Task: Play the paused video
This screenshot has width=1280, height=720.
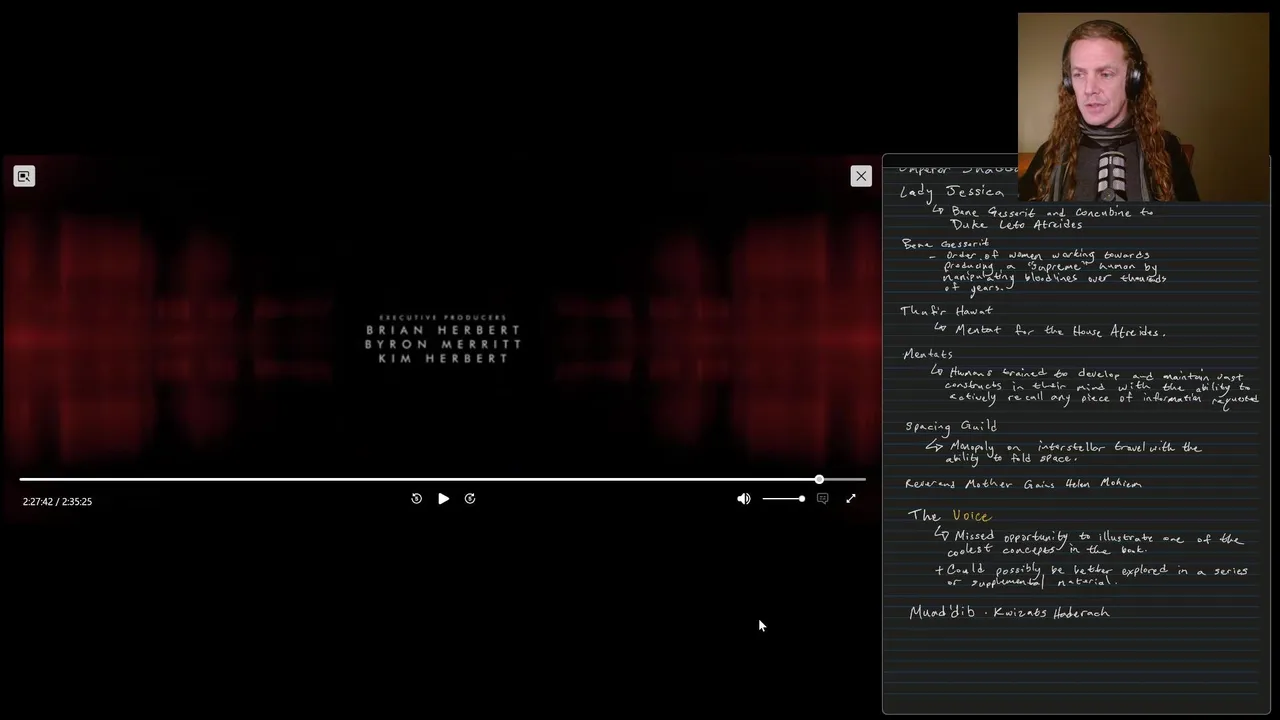Action: point(443,498)
